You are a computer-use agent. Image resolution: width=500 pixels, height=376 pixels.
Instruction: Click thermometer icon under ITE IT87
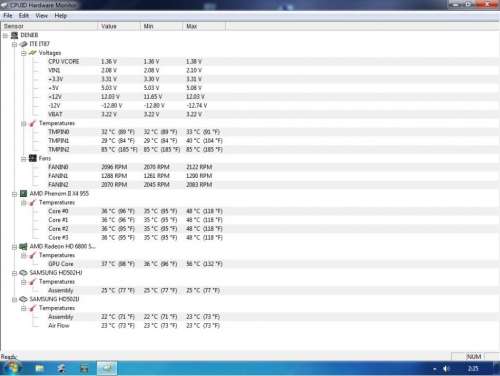click(33, 123)
